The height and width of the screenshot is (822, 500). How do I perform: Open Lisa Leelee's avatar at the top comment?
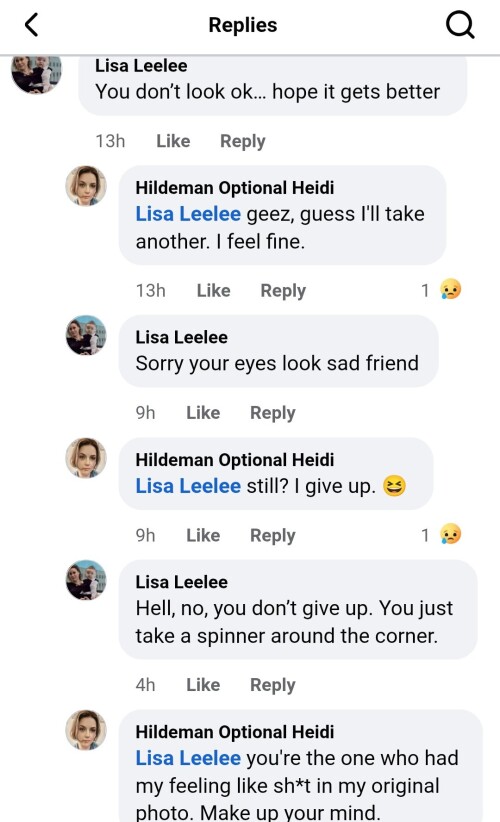36,74
